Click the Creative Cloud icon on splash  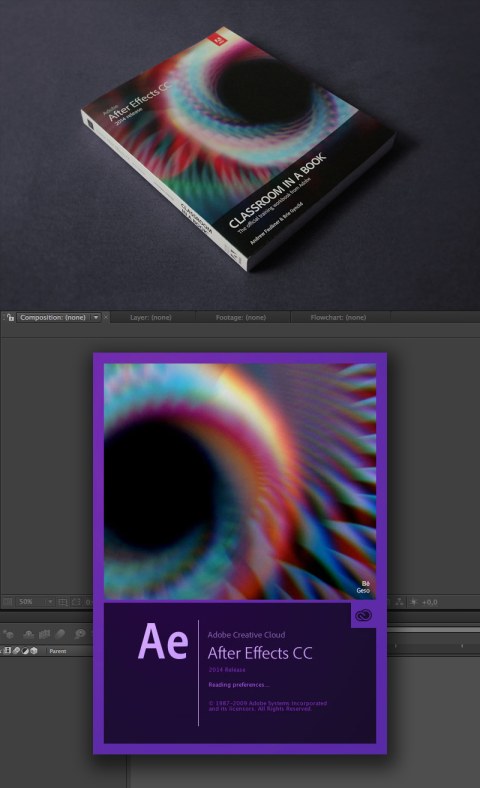tap(363, 616)
